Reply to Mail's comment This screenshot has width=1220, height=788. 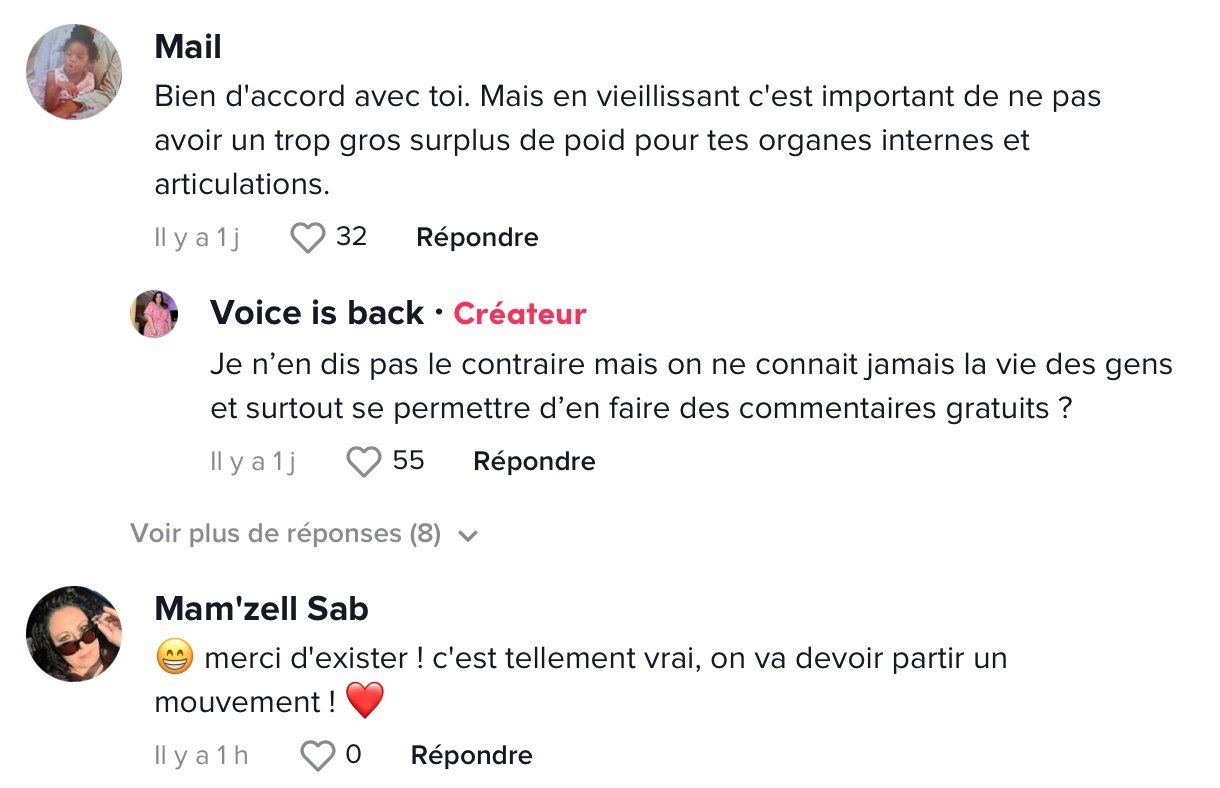[x=477, y=238]
